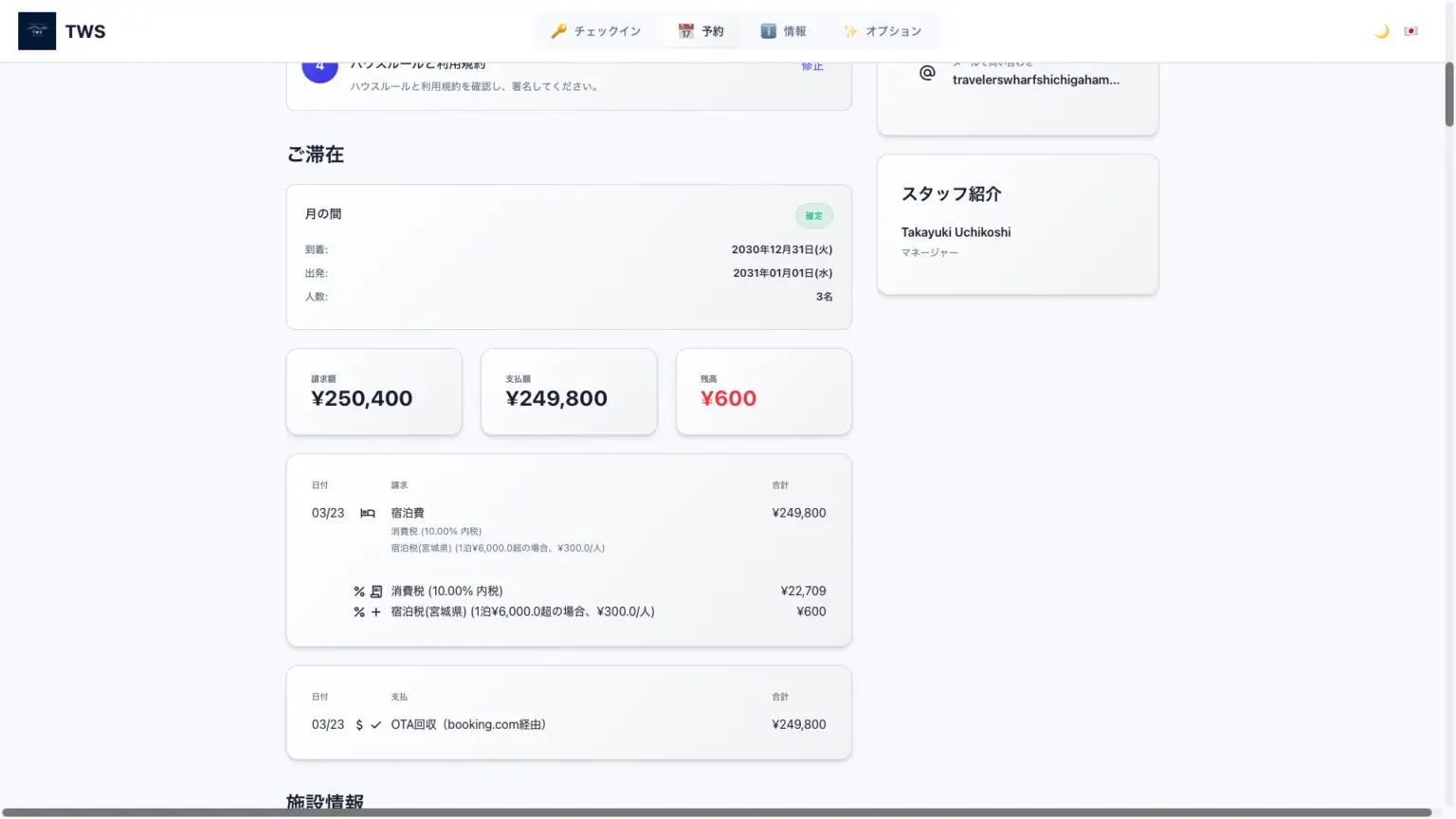Viewport: 1456px width, 819px height.
Task: Click the checkmark icon beside OTA回収
Action: 376,725
